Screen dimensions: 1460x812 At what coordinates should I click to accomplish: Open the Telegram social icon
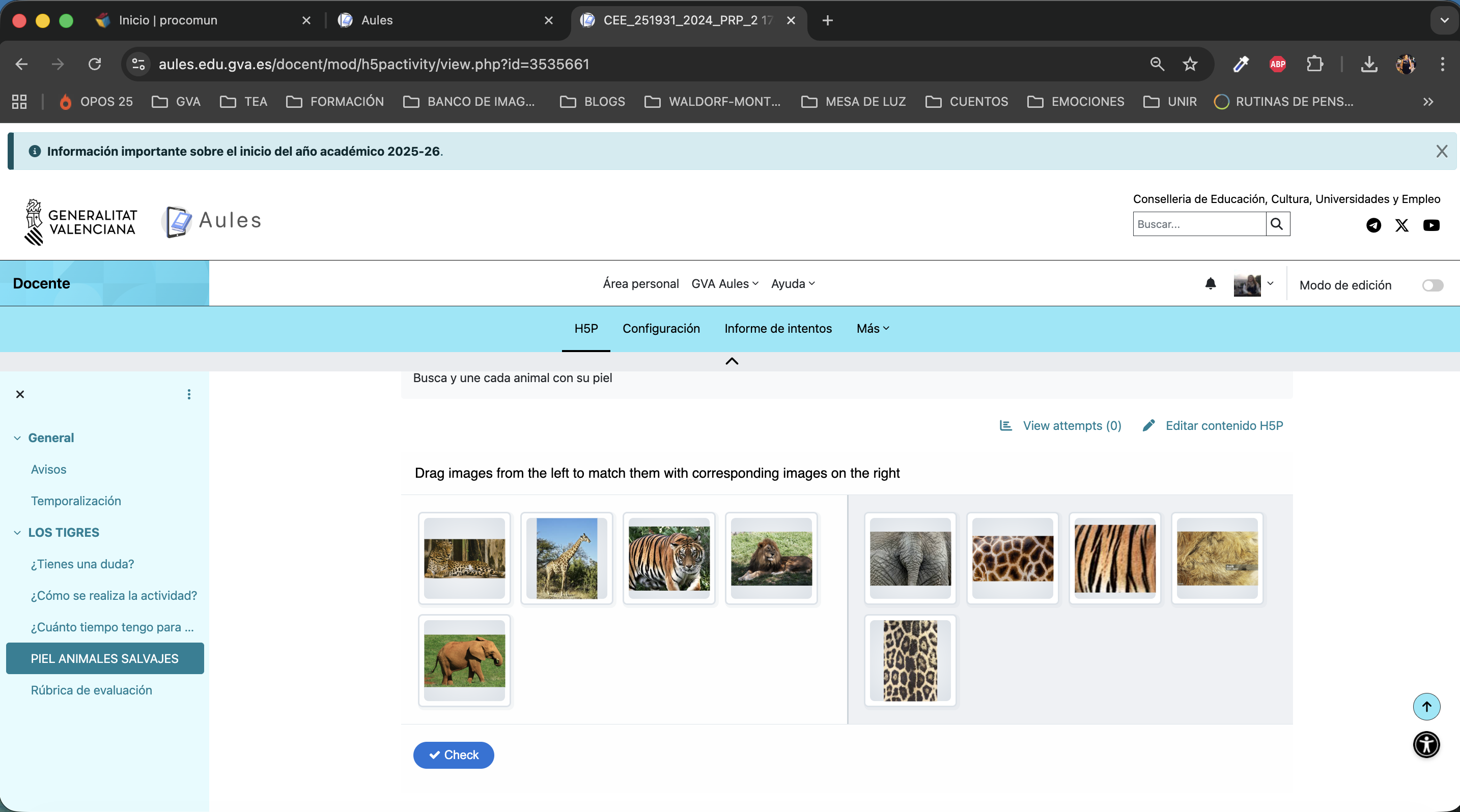pos(1373,225)
